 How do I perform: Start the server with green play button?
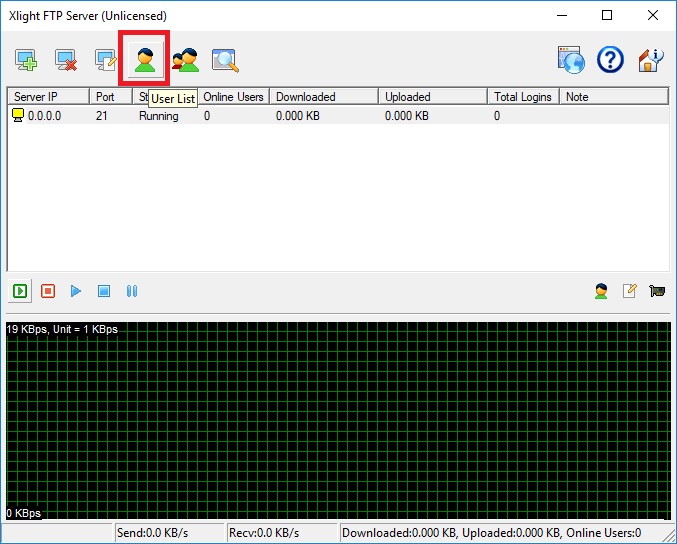tap(19, 291)
